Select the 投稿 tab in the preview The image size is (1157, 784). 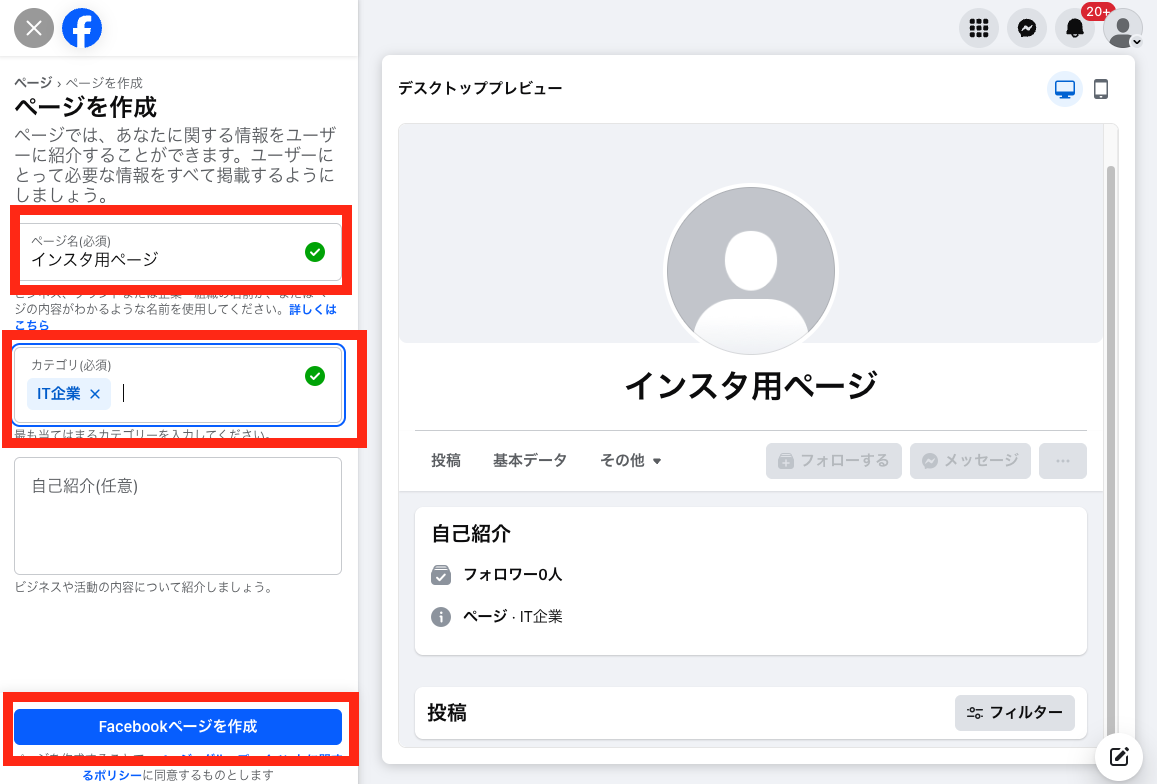click(x=445, y=460)
